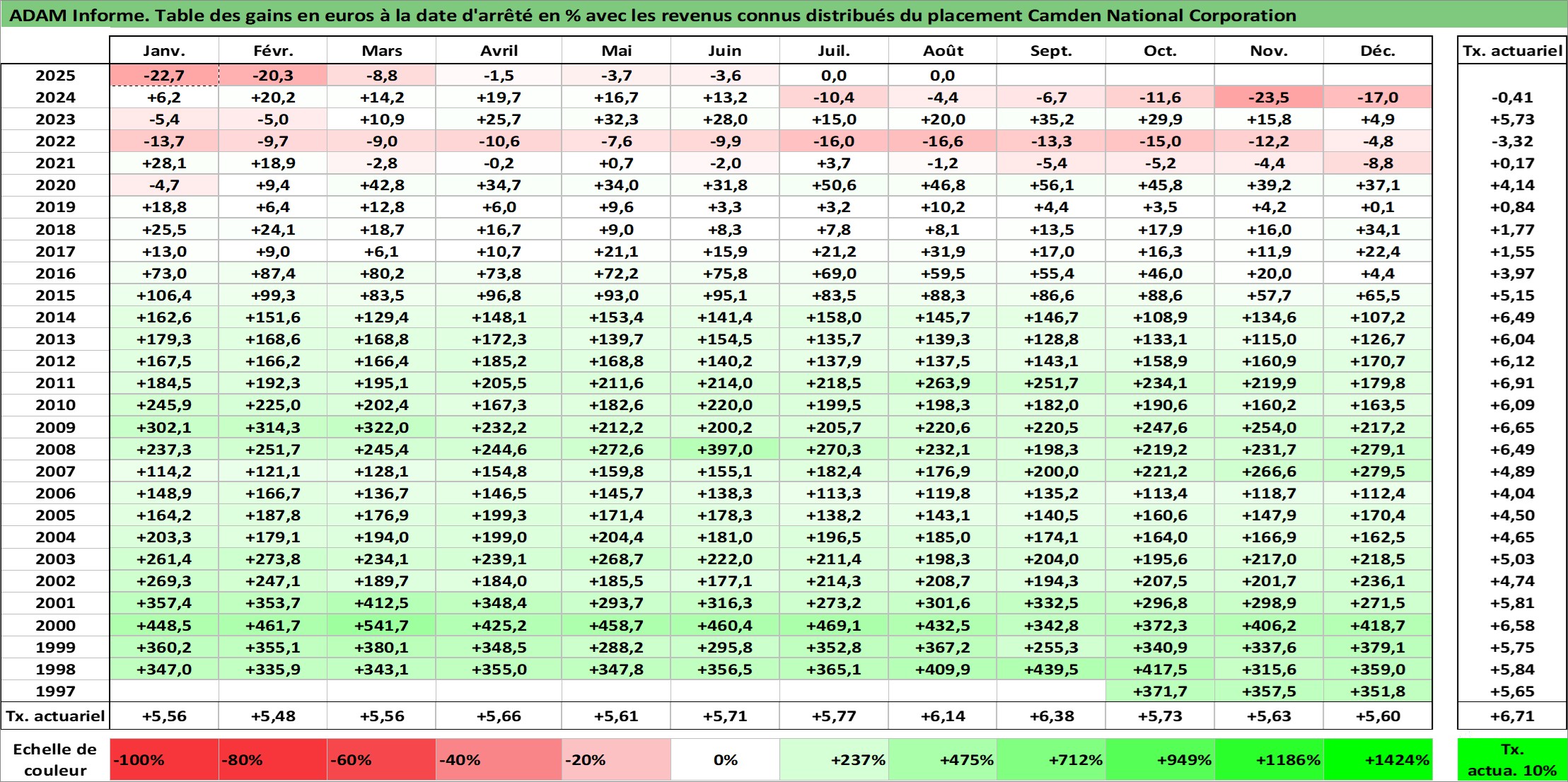Select the +279,5 cell for December 2007

(x=1378, y=472)
